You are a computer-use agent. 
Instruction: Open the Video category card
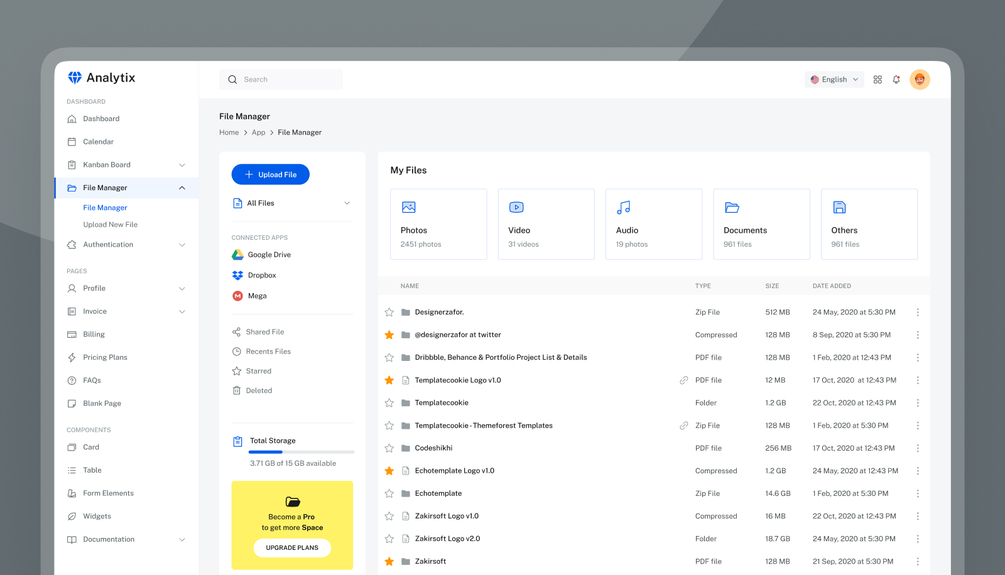[546, 224]
